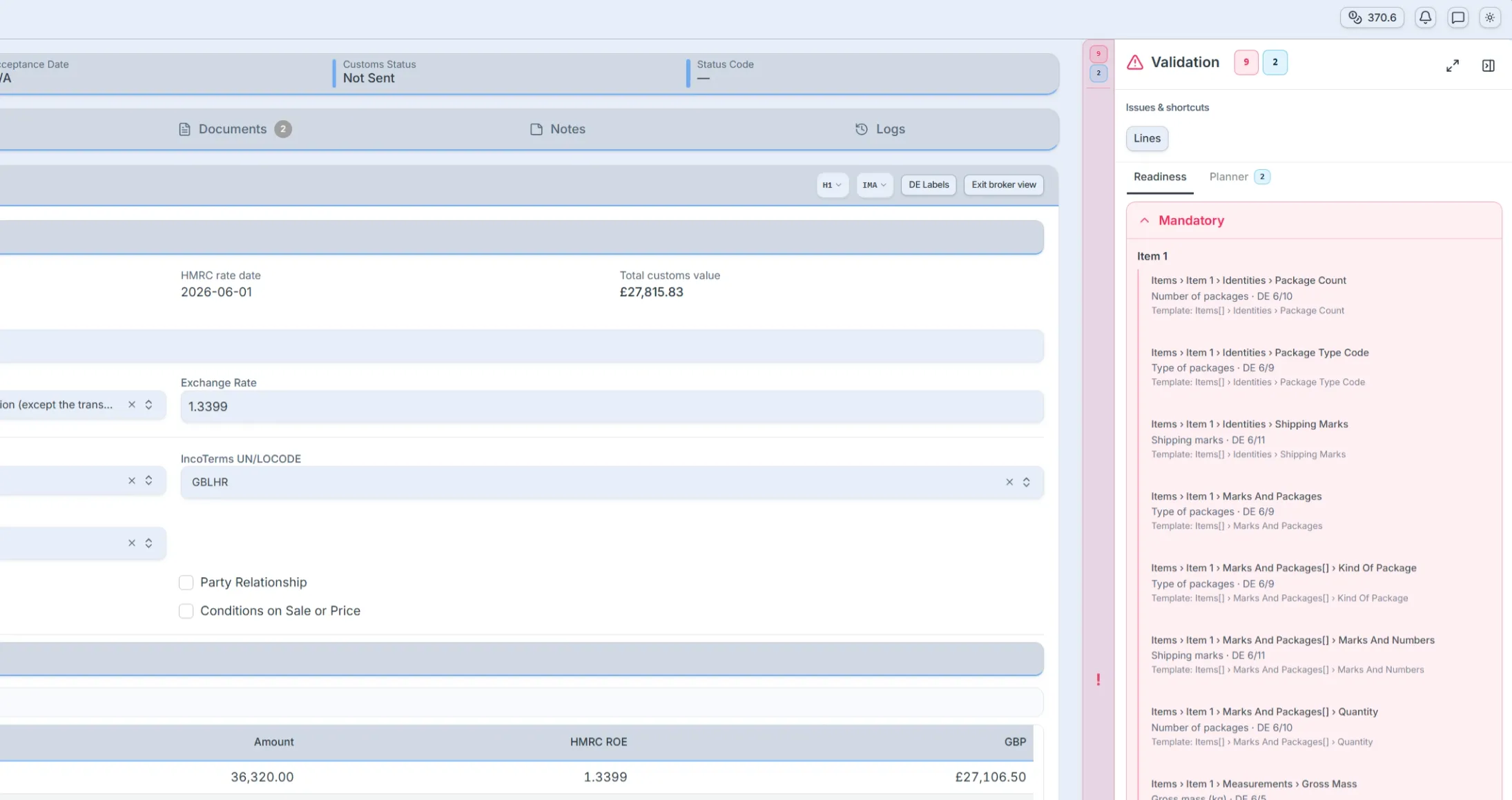Click the small 9 badge in the gutter
Image resolution: width=1512 pixels, height=800 pixels.
click(x=1098, y=54)
